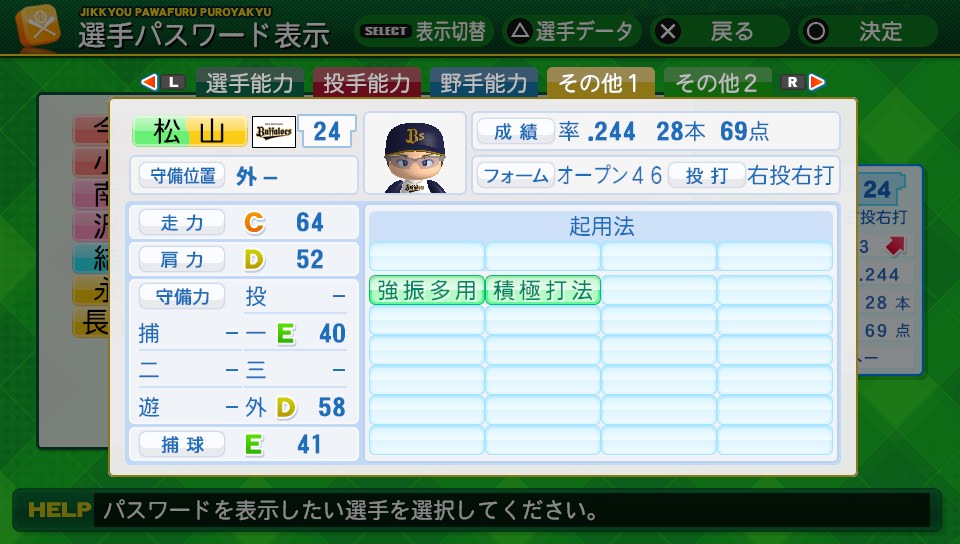960x544 pixels.
Task: Click the triangle 選手データ icon
Action: point(519,31)
